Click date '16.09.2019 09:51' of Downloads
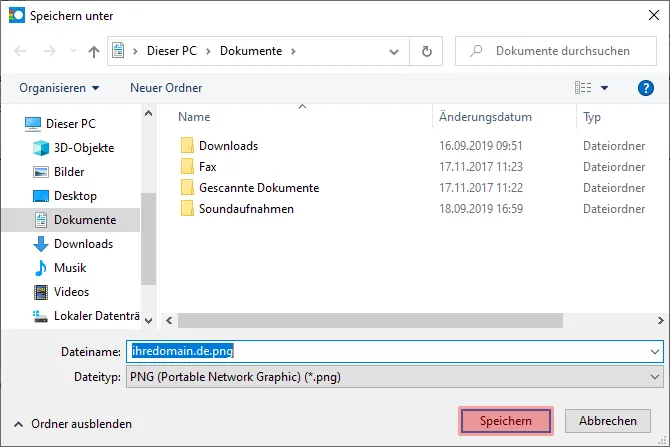This screenshot has width=670, height=447. click(x=481, y=146)
